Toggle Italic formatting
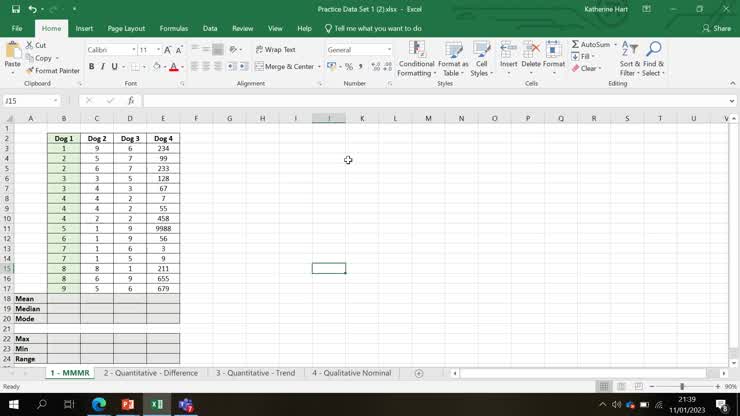The image size is (740, 416). [x=102, y=67]
